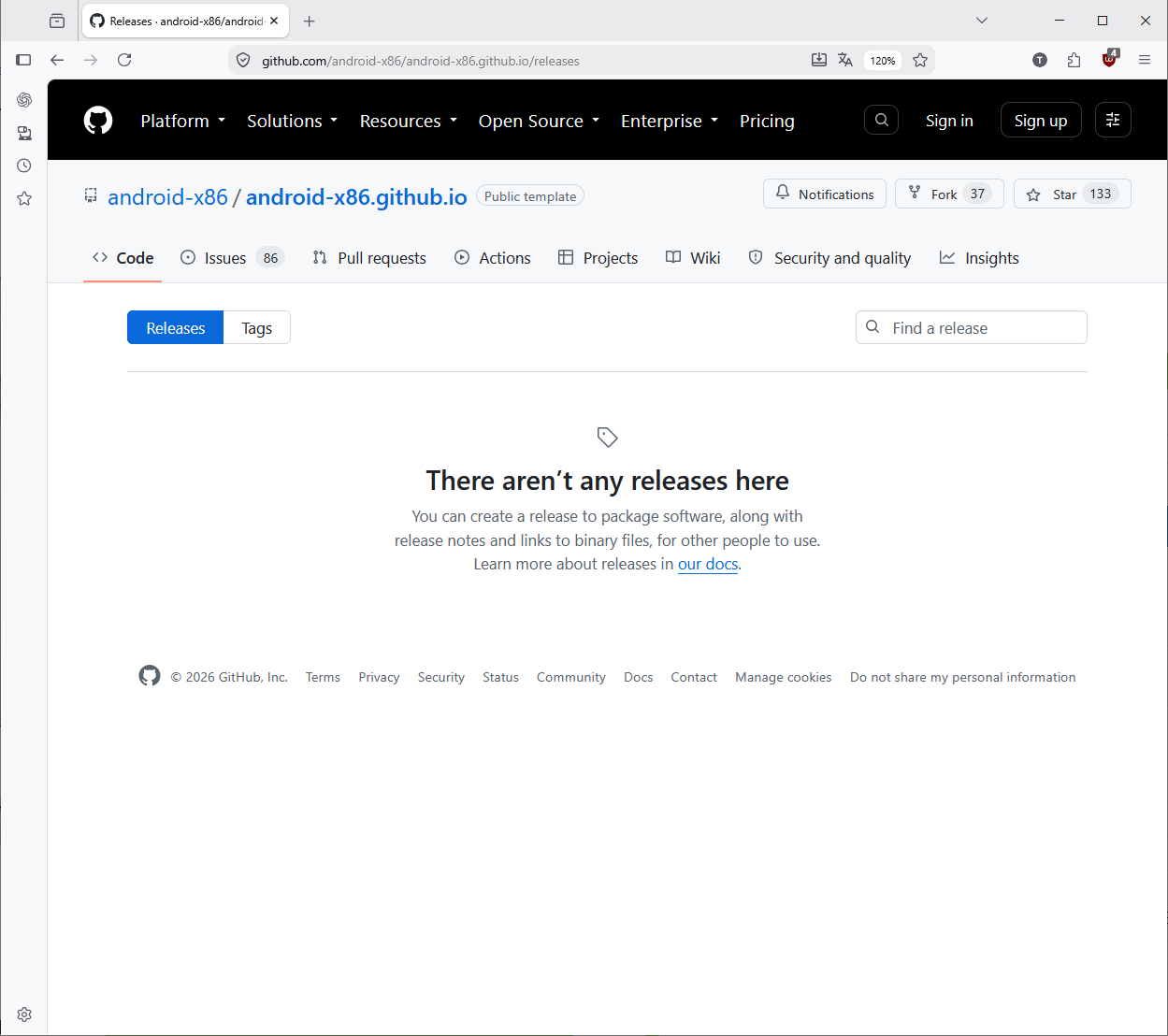The height and width of the screenshot is (1036, 1168).
Task: Open footer Terms link
Action: coord(323,677)
